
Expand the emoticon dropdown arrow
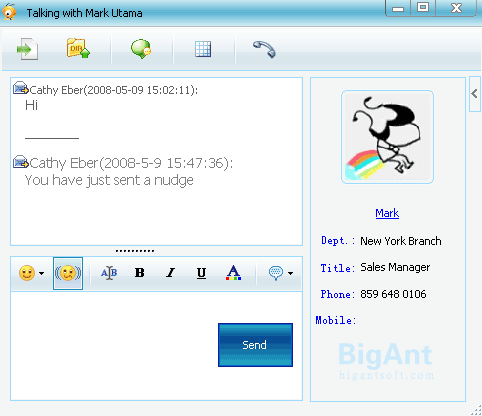41,273
